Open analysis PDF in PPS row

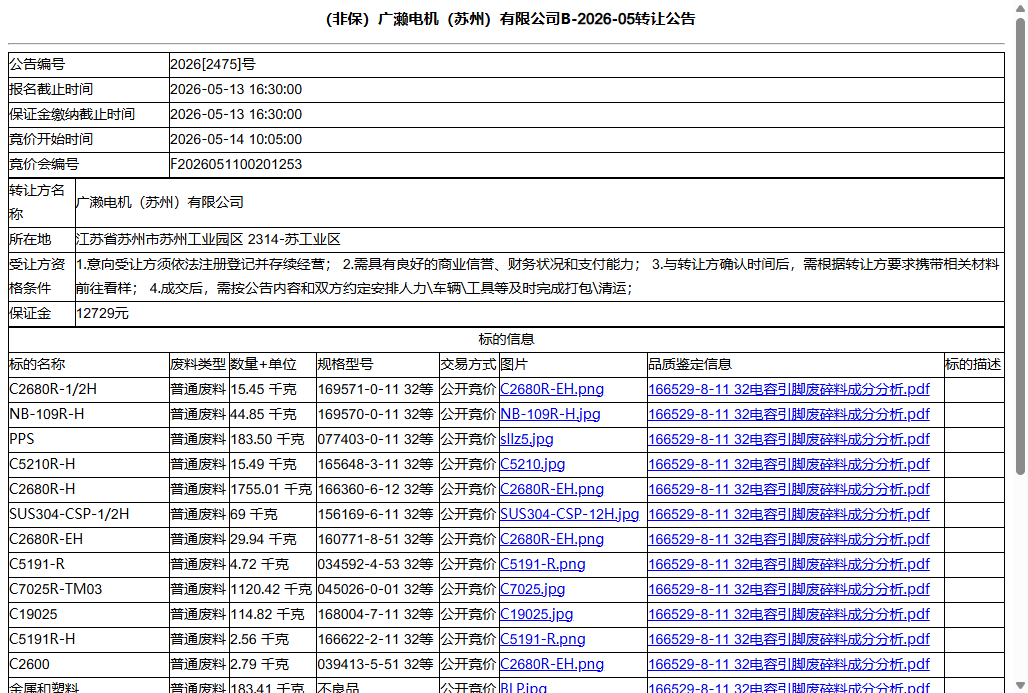789,439
